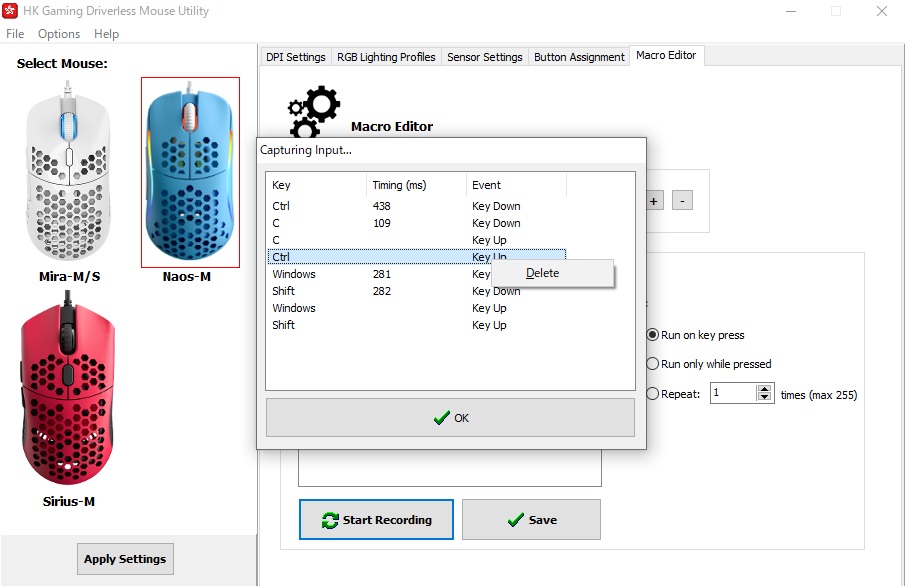Click the green checkmark on Save button
Viewport: 905px width, 586px height.
click(x=515, y=520)
